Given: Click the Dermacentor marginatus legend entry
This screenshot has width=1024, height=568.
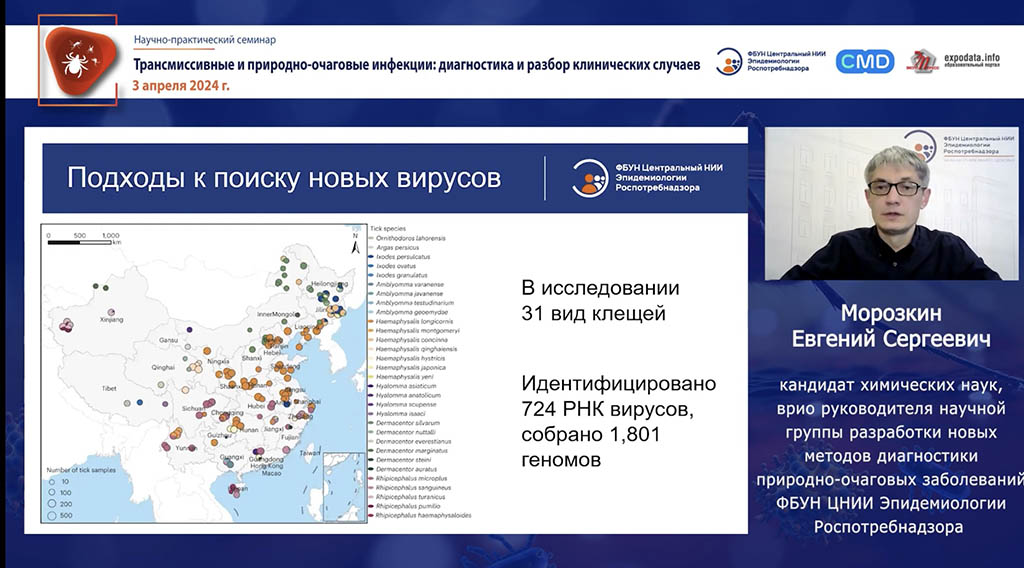Looking at the screenshot, I should tap(411, 450).
